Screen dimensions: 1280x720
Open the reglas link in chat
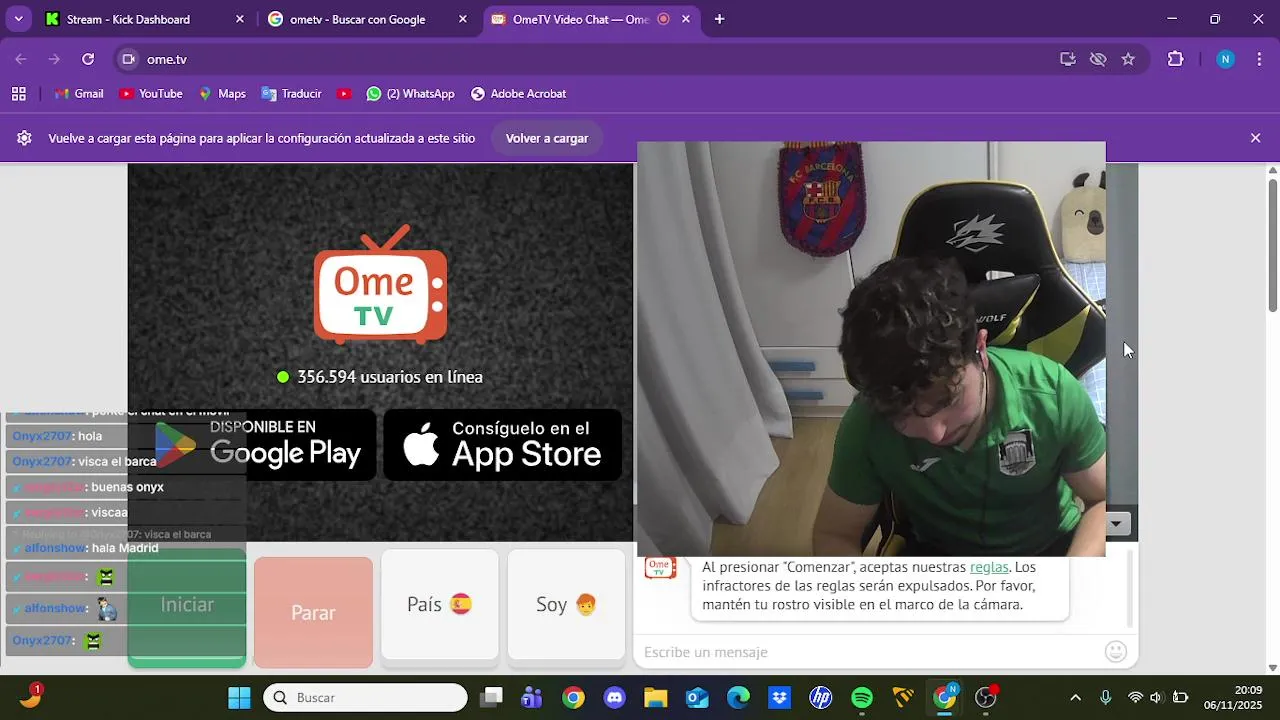[x=989, y=567]
